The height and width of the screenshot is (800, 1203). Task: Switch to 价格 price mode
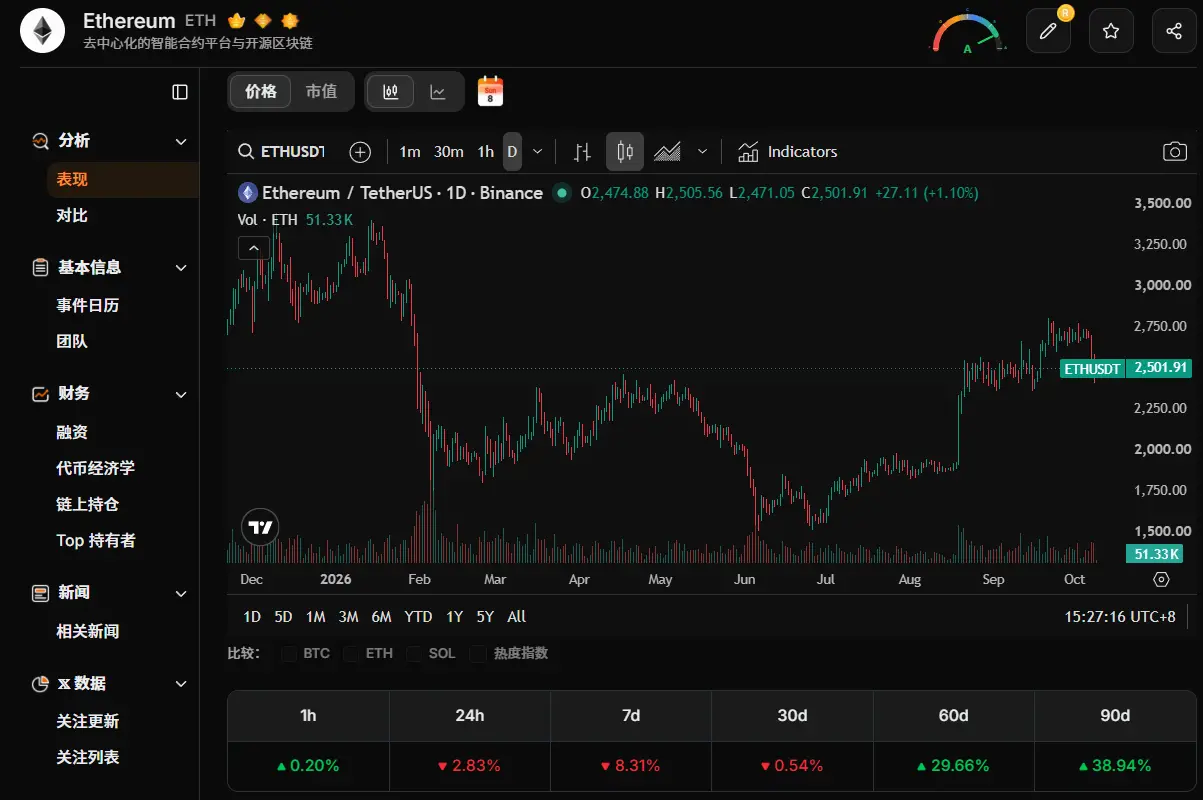tap(261, 91)
